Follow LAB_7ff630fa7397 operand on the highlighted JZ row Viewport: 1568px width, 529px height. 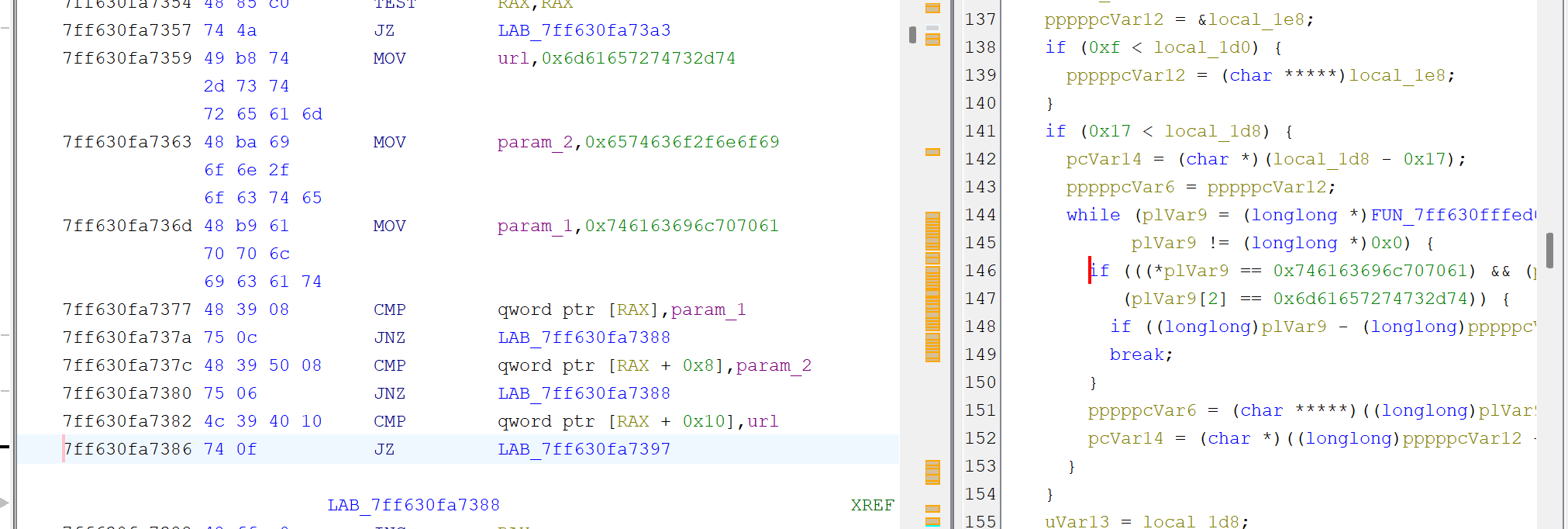coord(584,449)
